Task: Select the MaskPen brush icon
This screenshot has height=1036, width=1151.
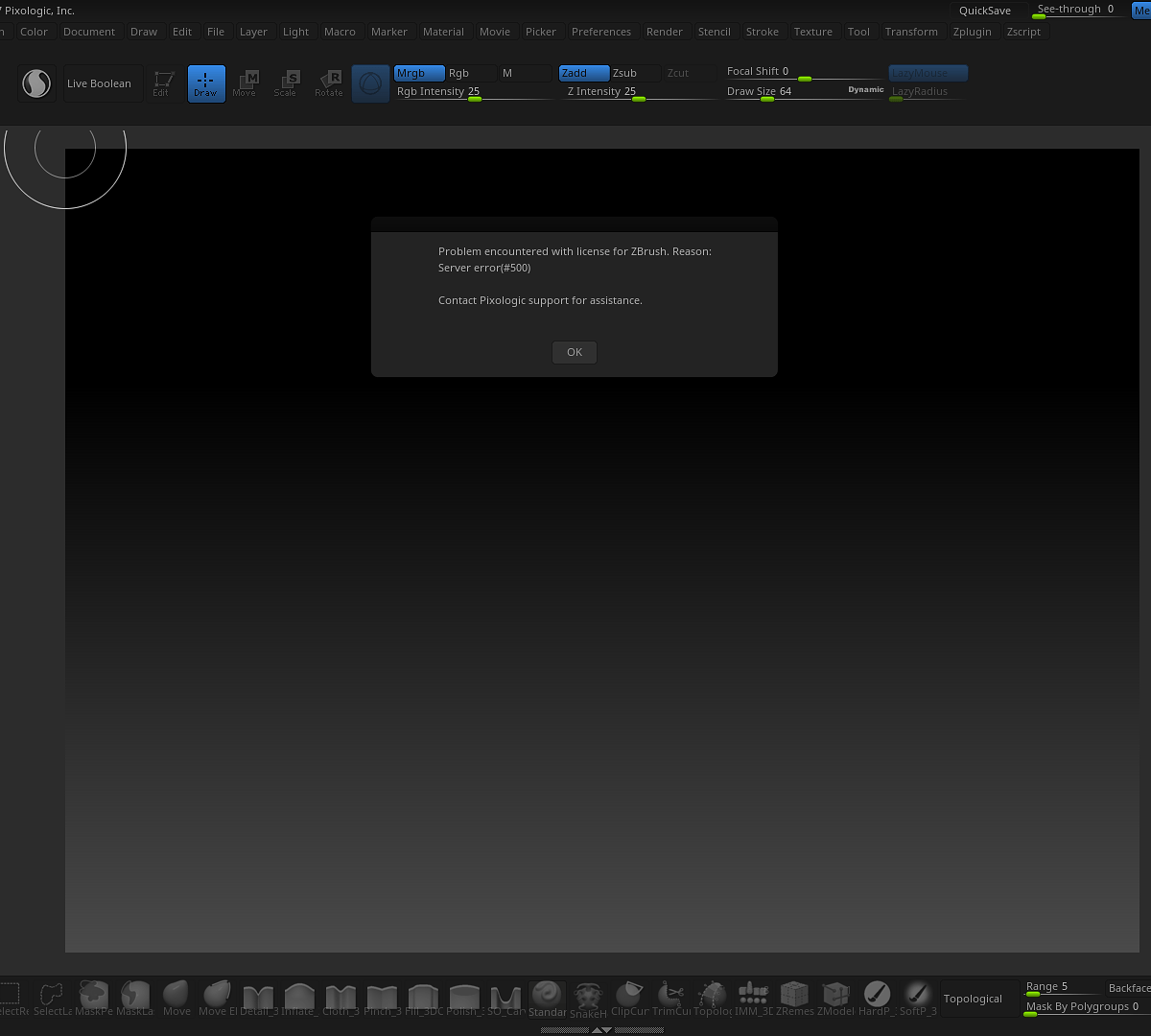Action: (x=93, y=998)
